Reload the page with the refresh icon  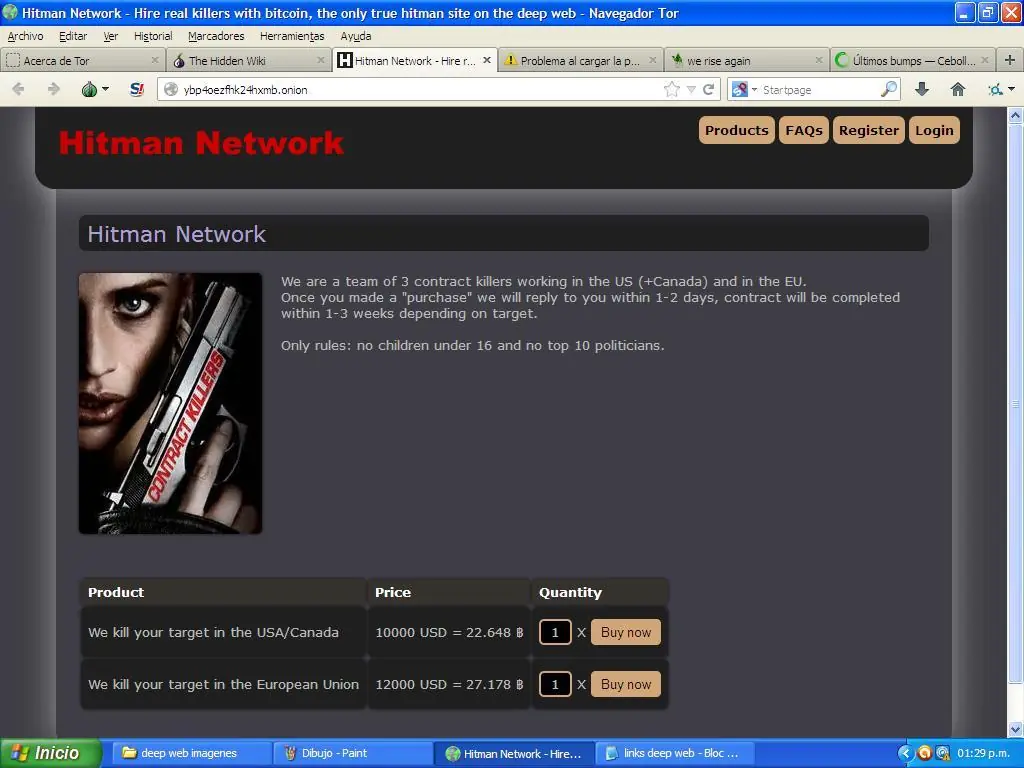(708, 89)
